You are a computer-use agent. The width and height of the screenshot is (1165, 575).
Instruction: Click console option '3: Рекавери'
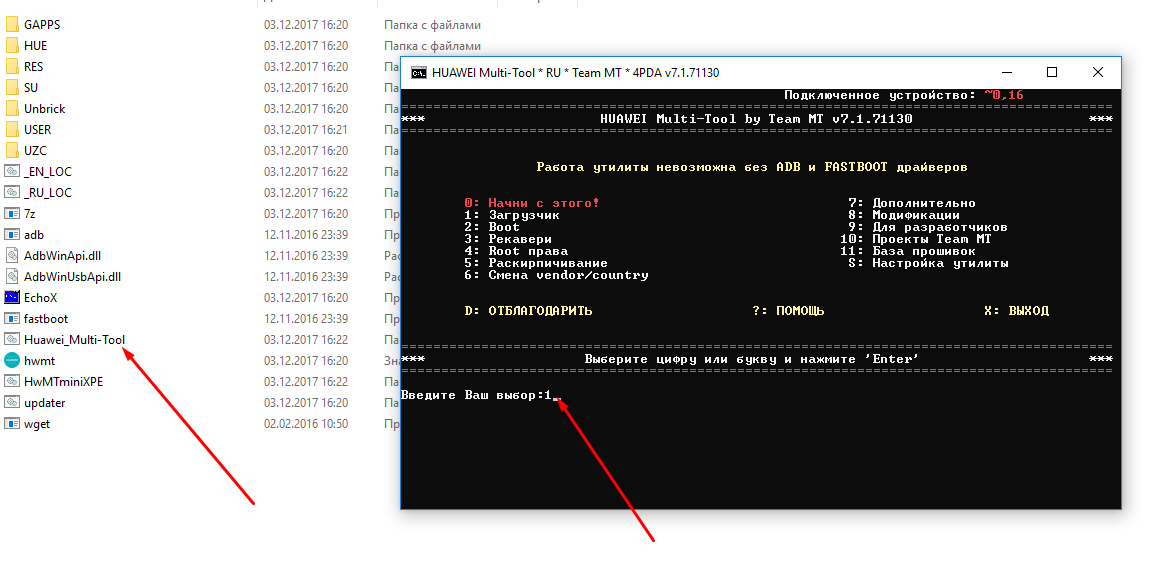pyautogui.click(x=508, y=239)
